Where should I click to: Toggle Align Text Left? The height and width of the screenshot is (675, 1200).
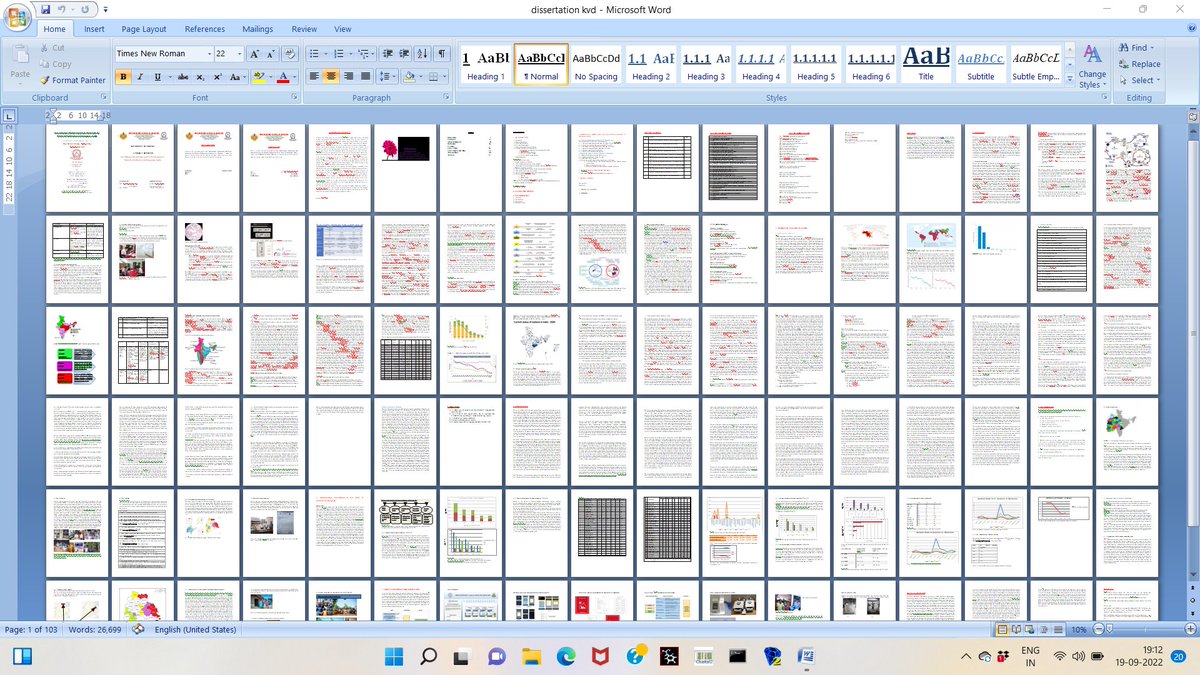(315, 77)
